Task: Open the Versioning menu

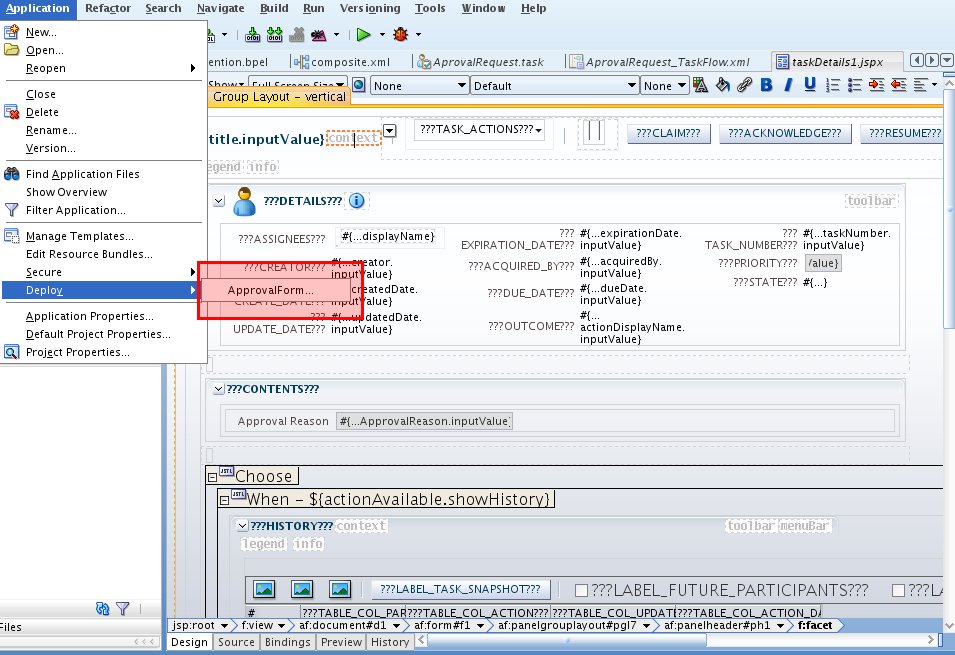Action: point(370,9)
